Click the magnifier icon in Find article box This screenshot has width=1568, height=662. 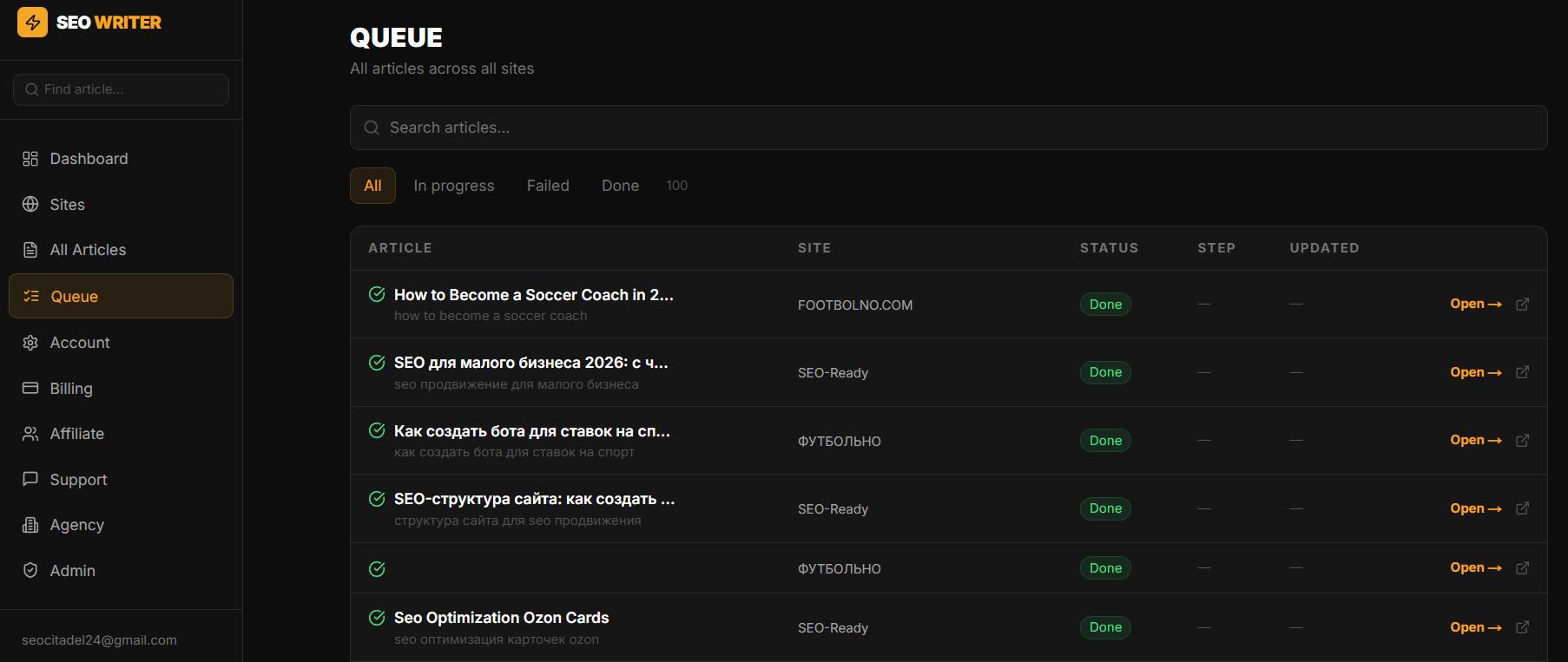pyautogui.click(x=32, y=89)
